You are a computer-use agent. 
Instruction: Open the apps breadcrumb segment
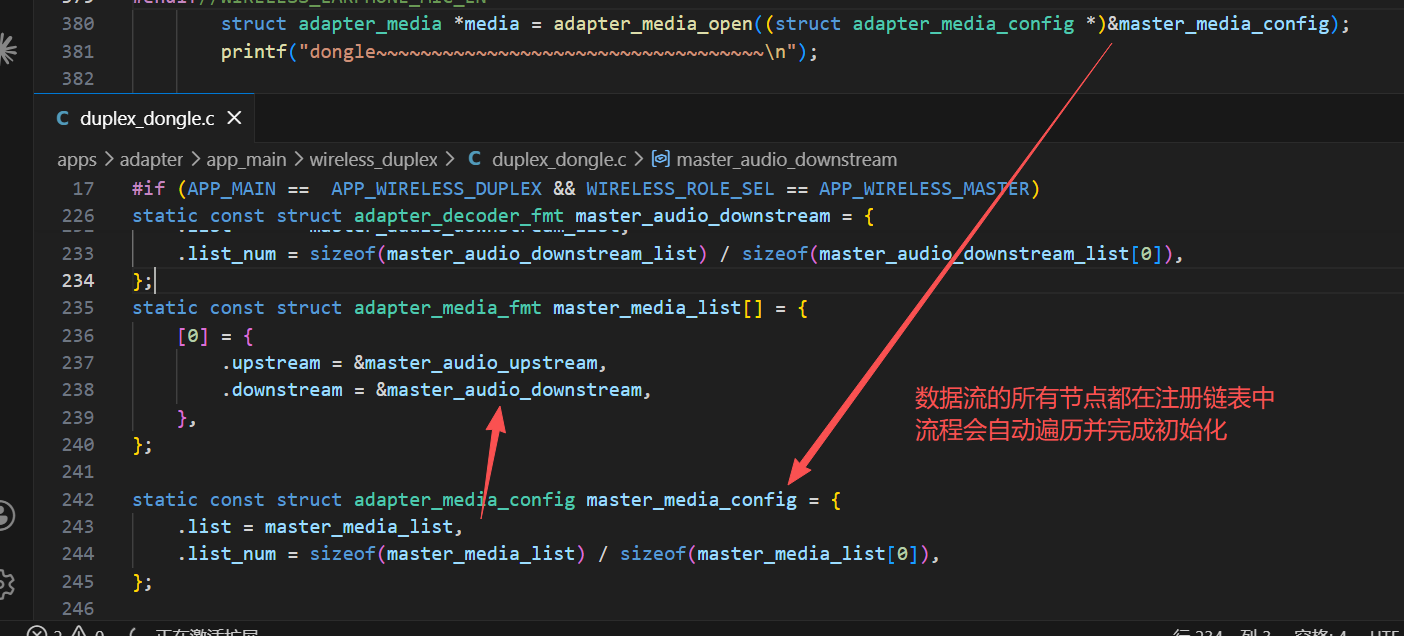pyautogui.click(x=77, y=159)
